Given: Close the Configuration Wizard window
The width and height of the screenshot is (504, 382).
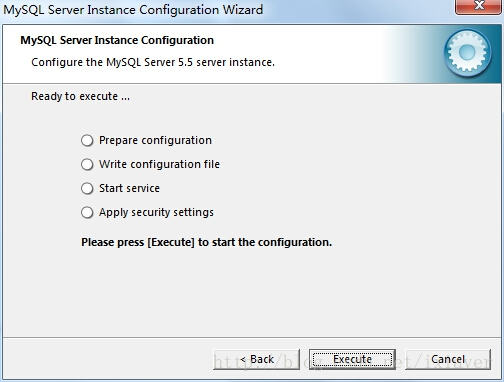Looking at the screenshot, I should tap(479, 6).
